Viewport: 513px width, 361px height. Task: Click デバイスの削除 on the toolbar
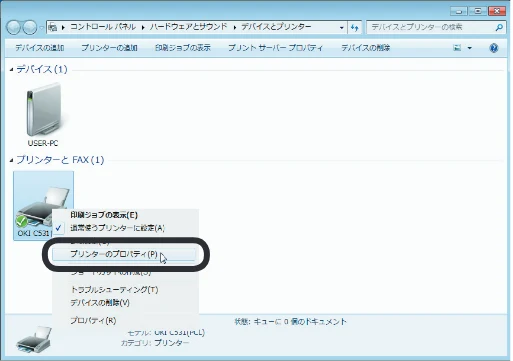pos(366,48)
